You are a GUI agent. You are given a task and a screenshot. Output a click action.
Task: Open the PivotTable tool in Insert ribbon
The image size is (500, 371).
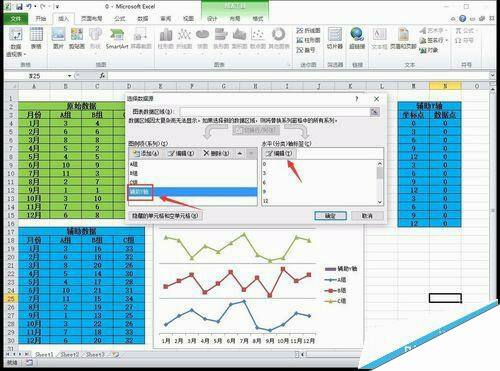pyautogui.click(x=15, y=41)
